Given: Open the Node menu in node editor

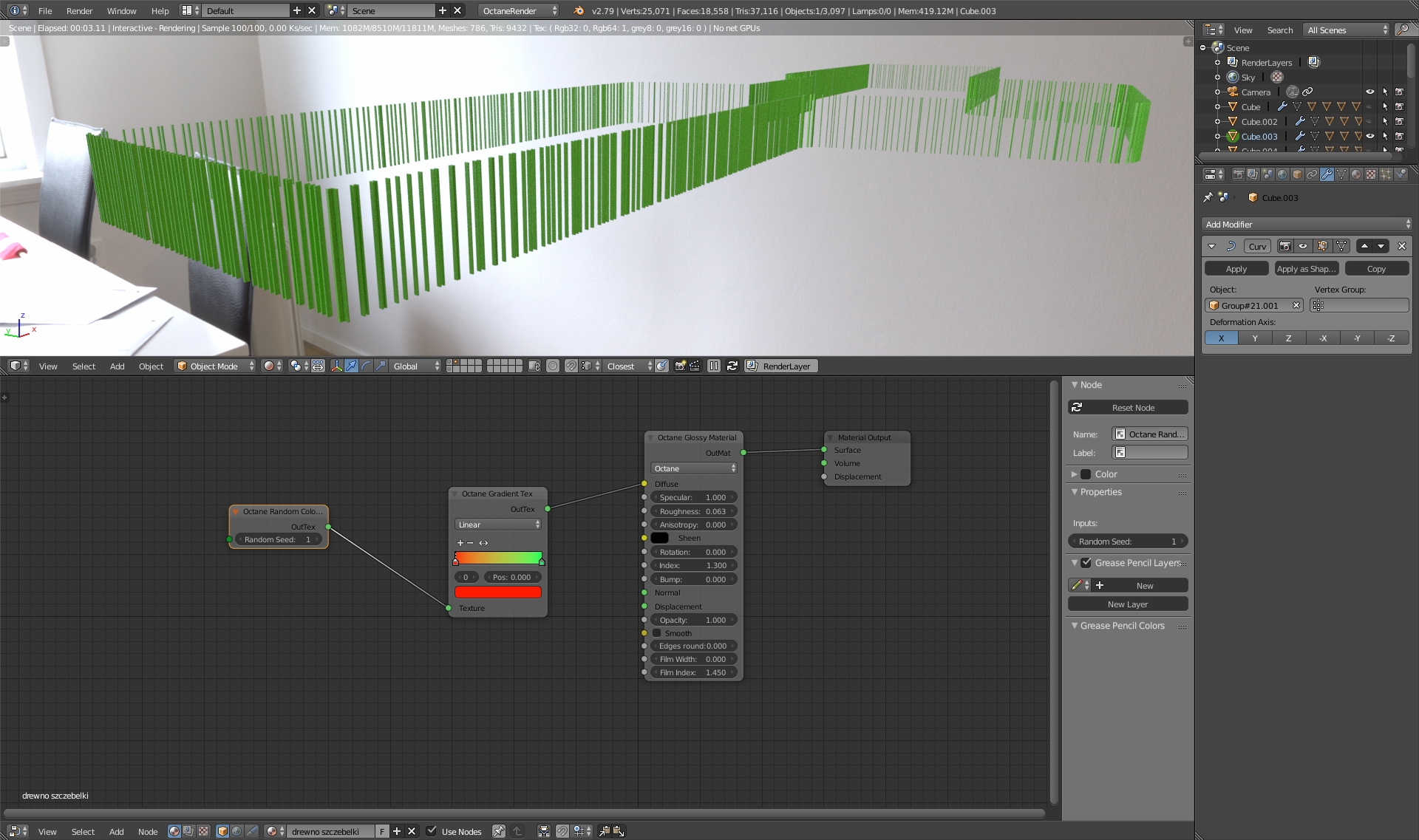Looking at the screenshot, I should pyautogui.click(x=147, y=831).
